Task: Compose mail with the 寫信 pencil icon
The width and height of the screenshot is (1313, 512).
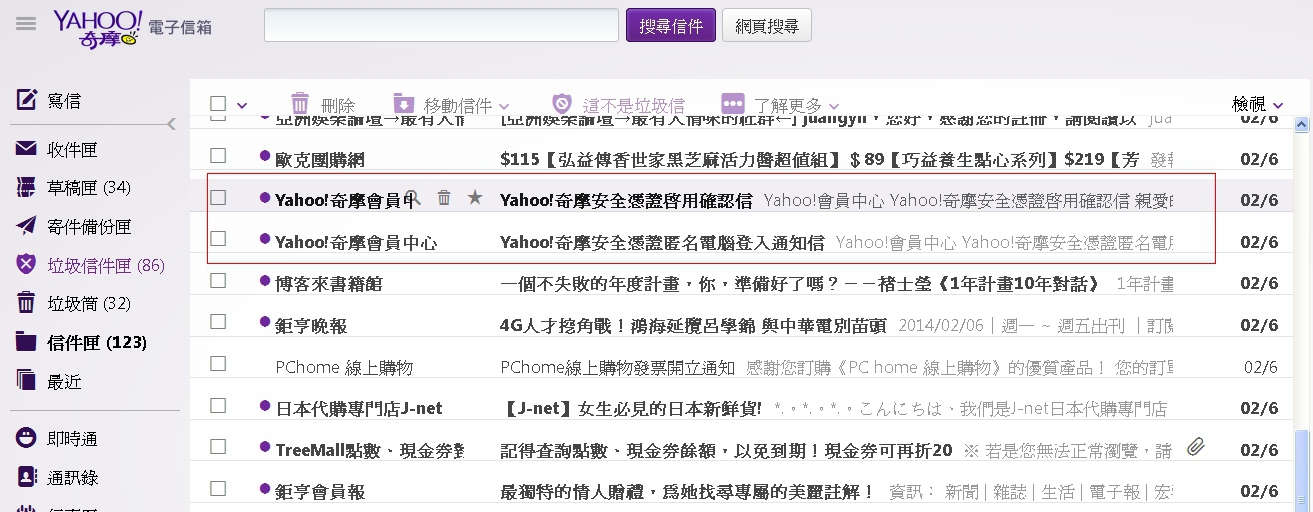Action: tap(27, 100)
